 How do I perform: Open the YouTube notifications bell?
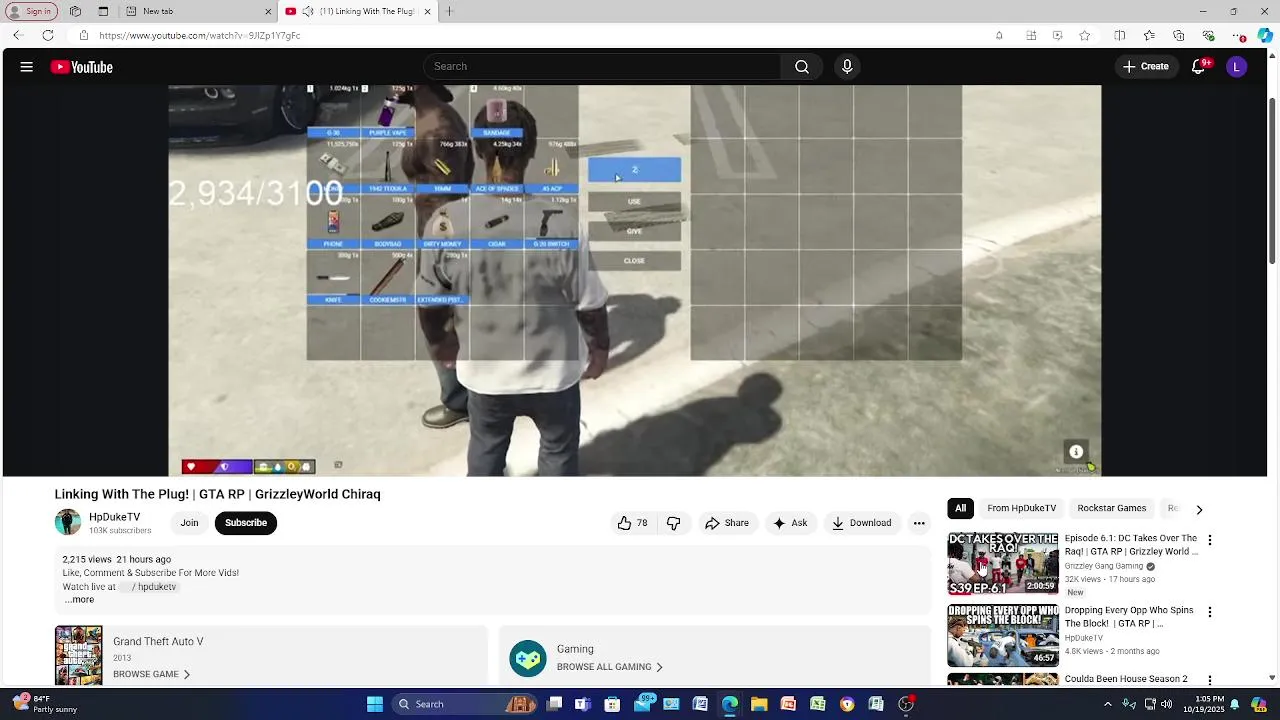pos(1199,67)
